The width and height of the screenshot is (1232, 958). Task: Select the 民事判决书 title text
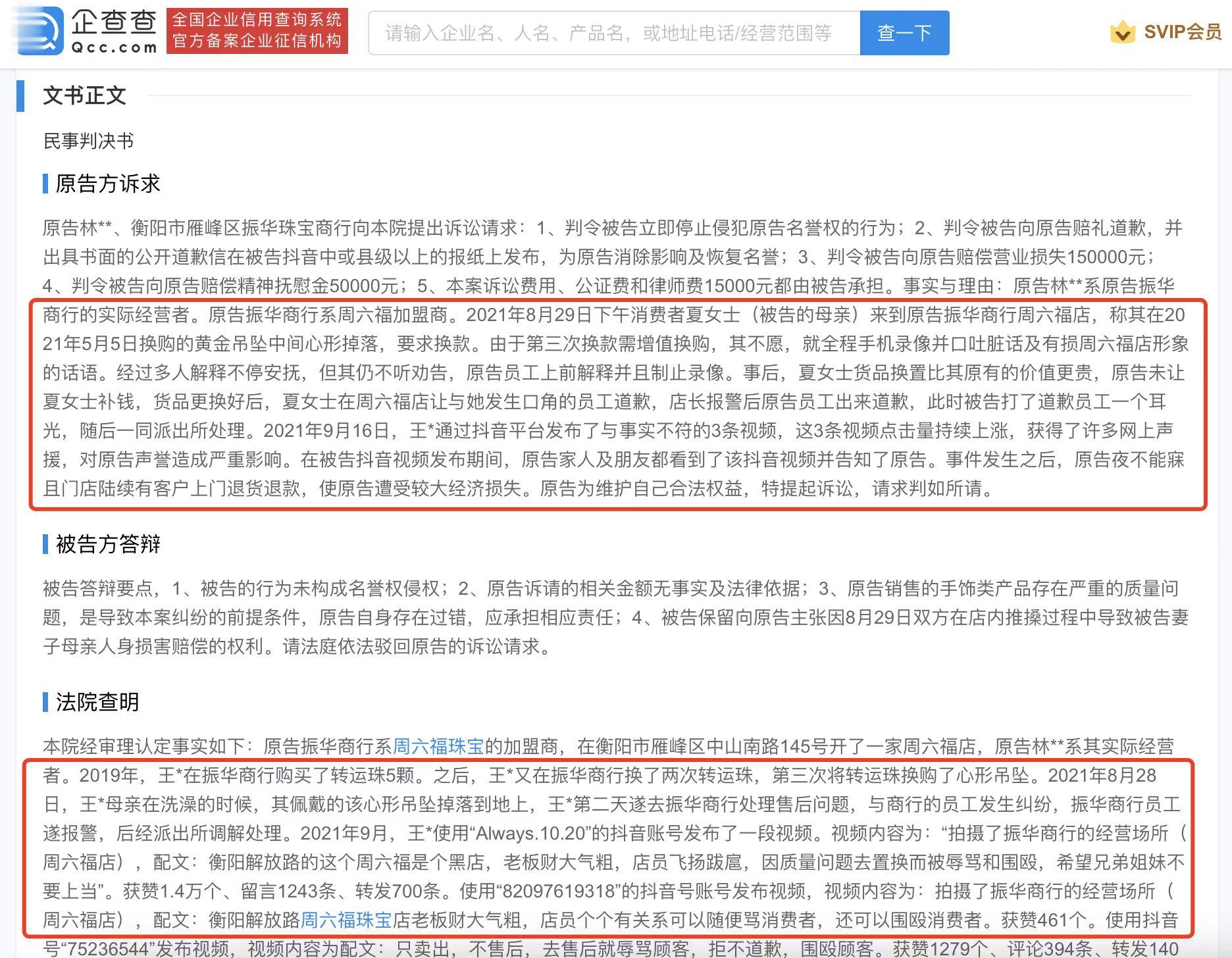[x=88, y=141]
